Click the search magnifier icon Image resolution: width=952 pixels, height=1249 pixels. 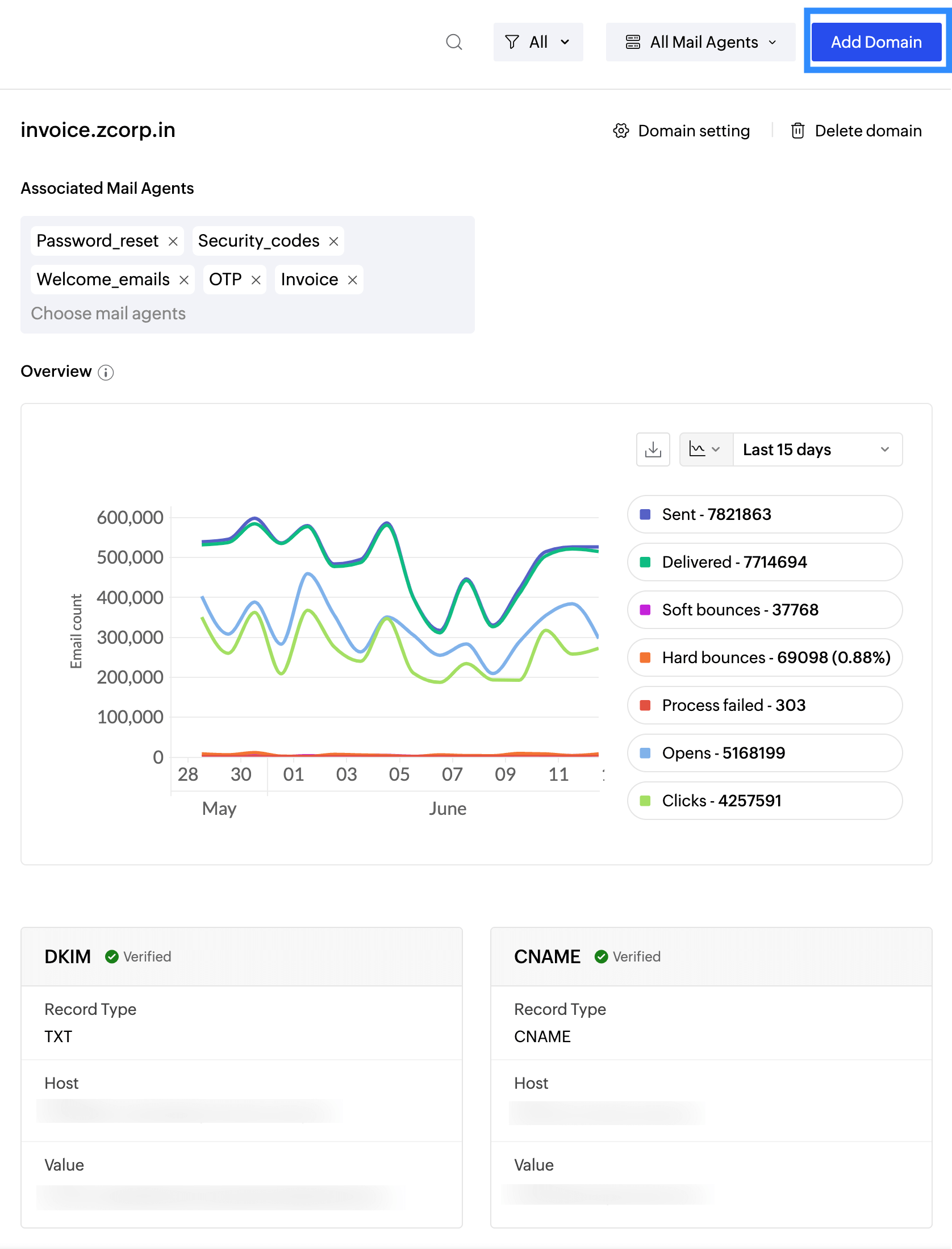point(454,42)
